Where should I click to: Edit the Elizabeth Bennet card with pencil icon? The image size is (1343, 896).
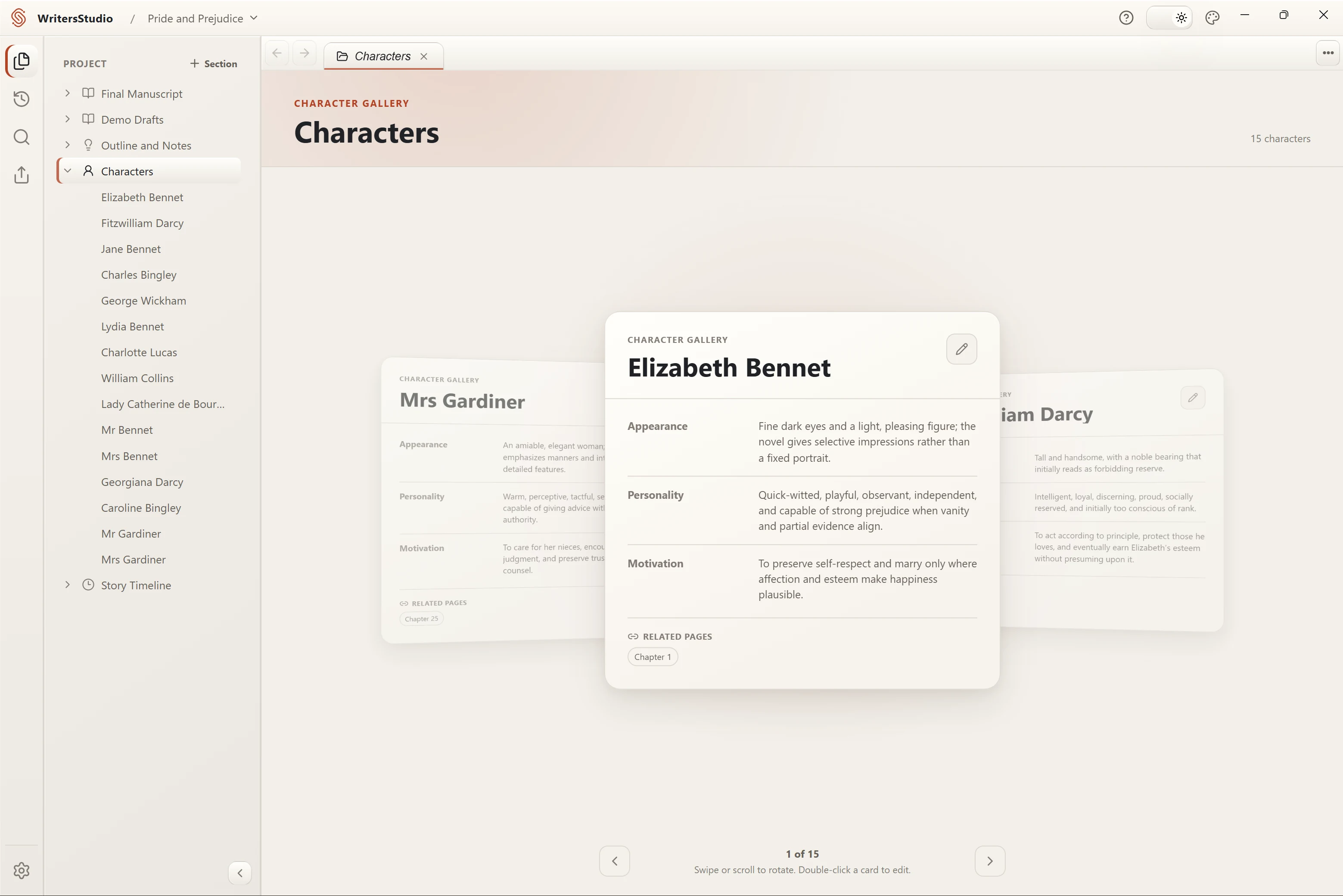tap(961, 349)
